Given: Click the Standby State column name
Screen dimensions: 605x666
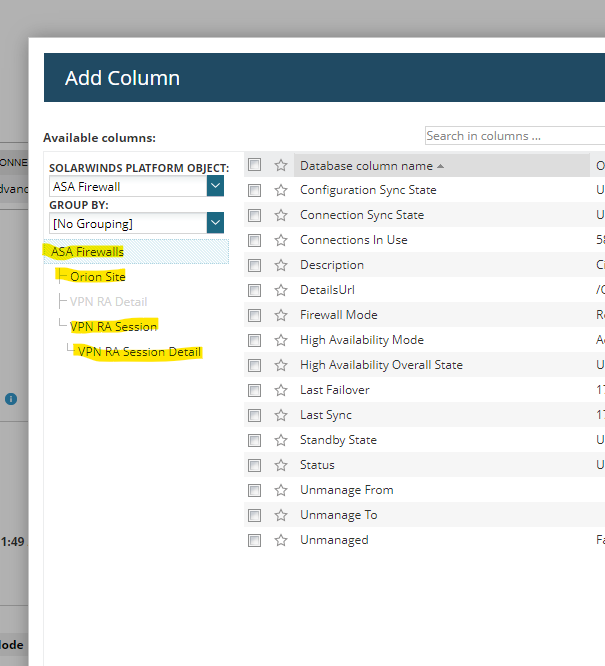Looking at the screenshot, I should pyautogui.click(x=338, y=440).
